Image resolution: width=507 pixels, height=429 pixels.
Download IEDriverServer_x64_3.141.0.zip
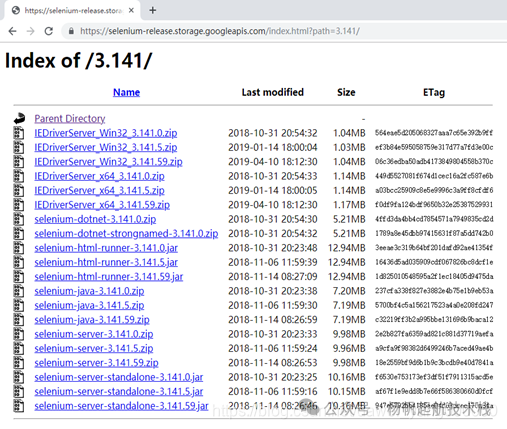[x=99, y=176]
